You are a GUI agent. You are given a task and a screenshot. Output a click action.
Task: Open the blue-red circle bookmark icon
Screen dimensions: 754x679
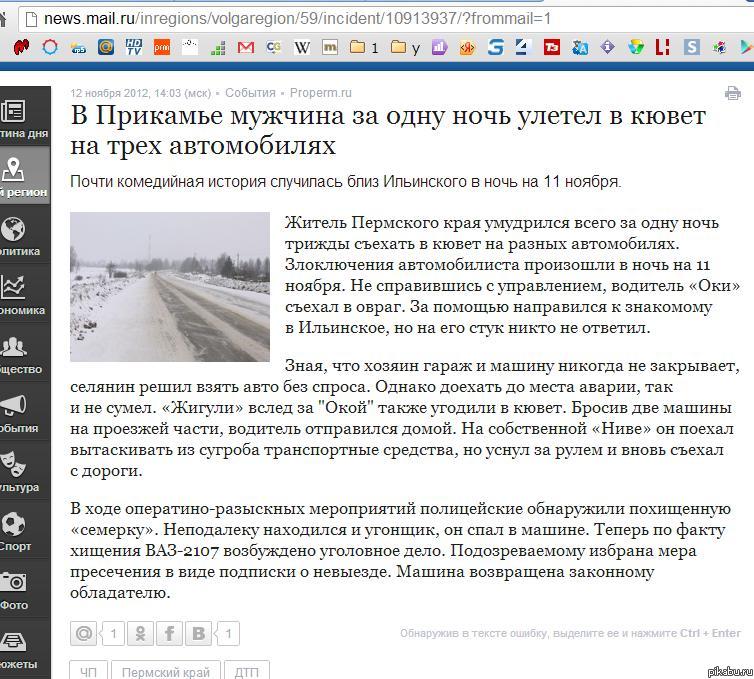coord(50,47)
